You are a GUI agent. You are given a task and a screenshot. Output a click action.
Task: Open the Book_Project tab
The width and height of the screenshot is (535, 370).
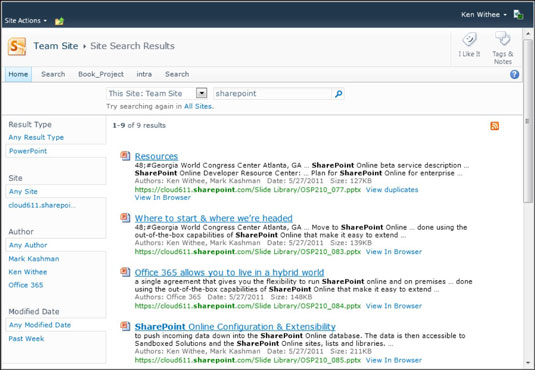pyautogui.click(x=101, y=74)
